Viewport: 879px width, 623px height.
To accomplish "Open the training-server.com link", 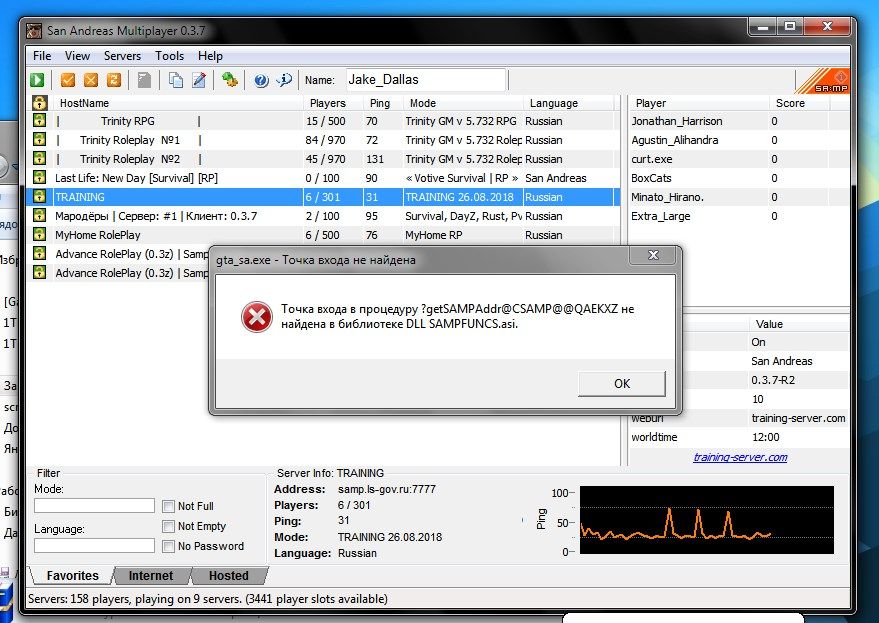I will coord(740,457).
